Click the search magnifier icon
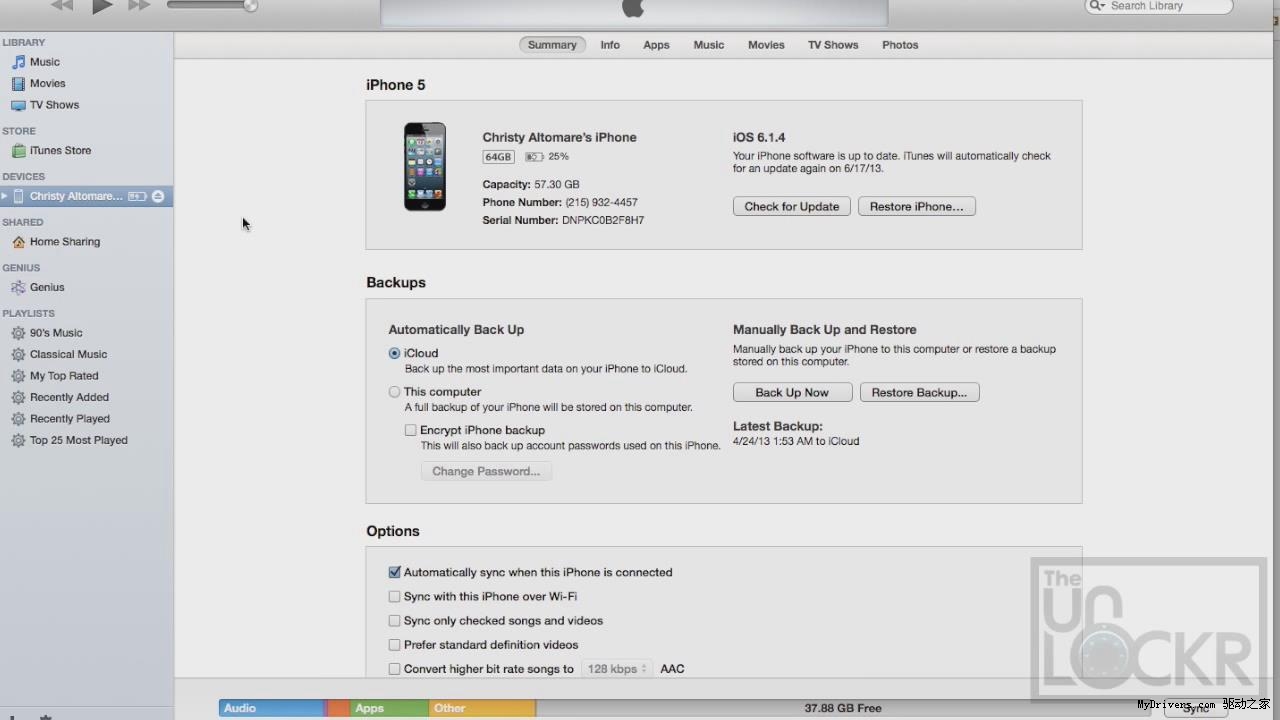This screenshot has width=1280, height=720. coord(1097,6)
